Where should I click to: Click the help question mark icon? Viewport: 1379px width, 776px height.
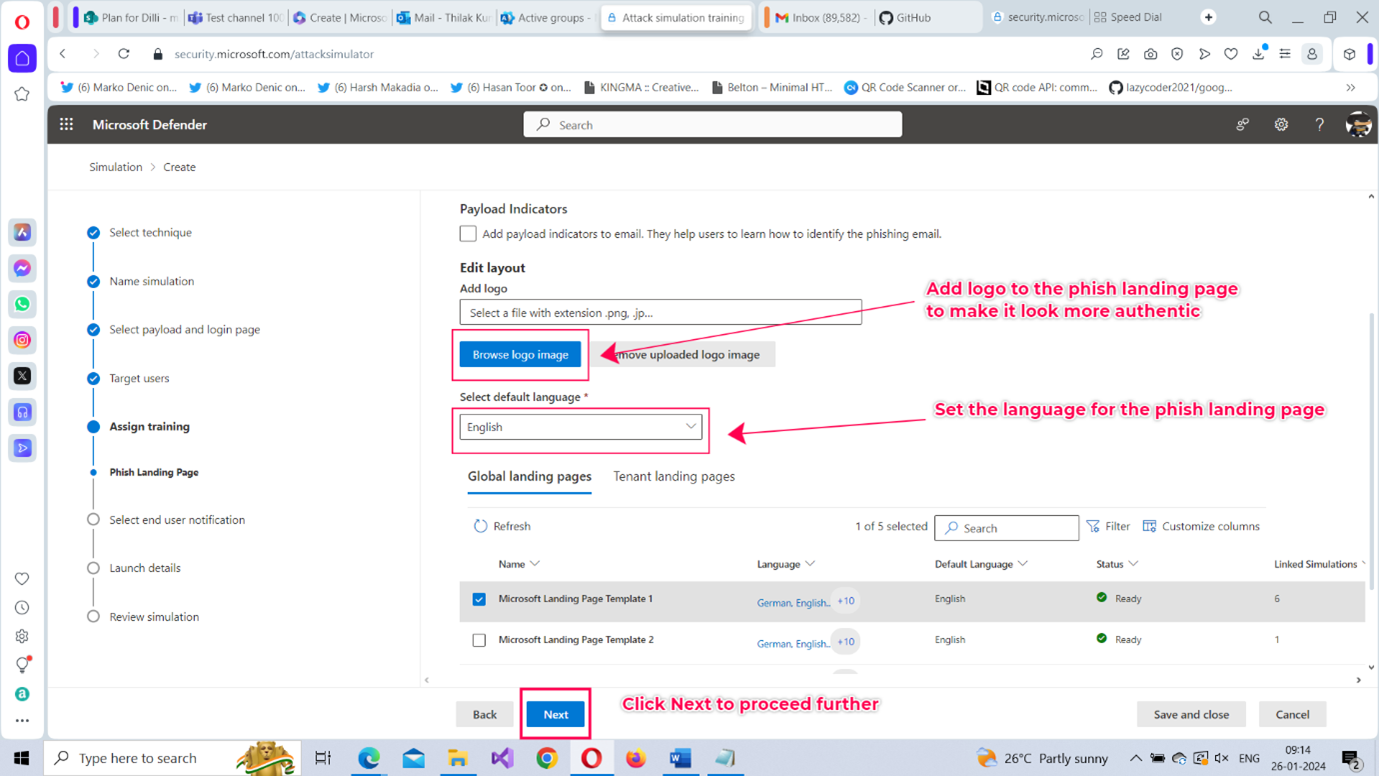coord(1319,125)
